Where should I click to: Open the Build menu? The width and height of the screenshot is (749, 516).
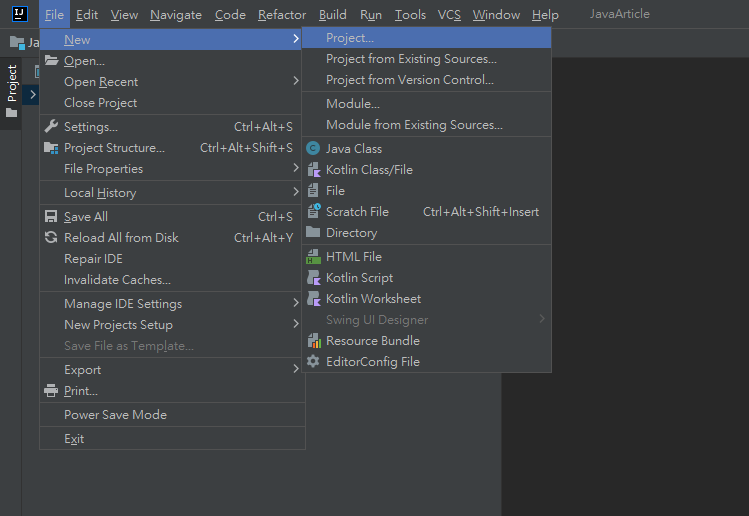(x=332, y=15)
